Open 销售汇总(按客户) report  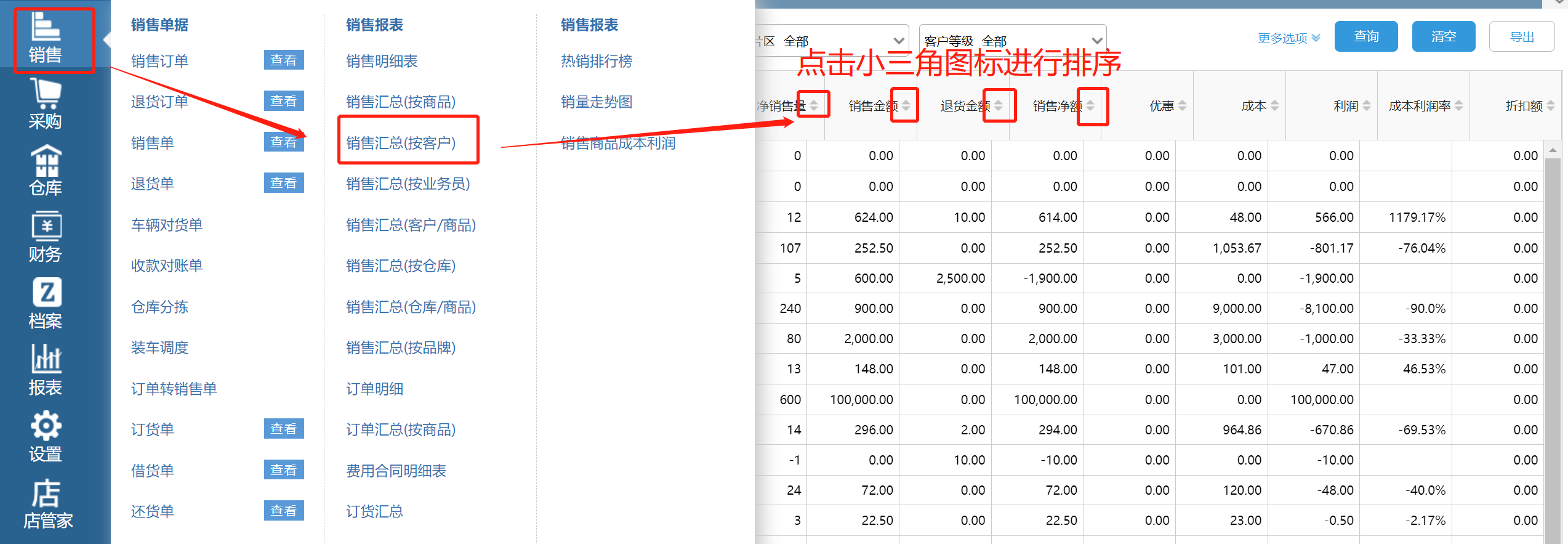[x=401, y=143]
